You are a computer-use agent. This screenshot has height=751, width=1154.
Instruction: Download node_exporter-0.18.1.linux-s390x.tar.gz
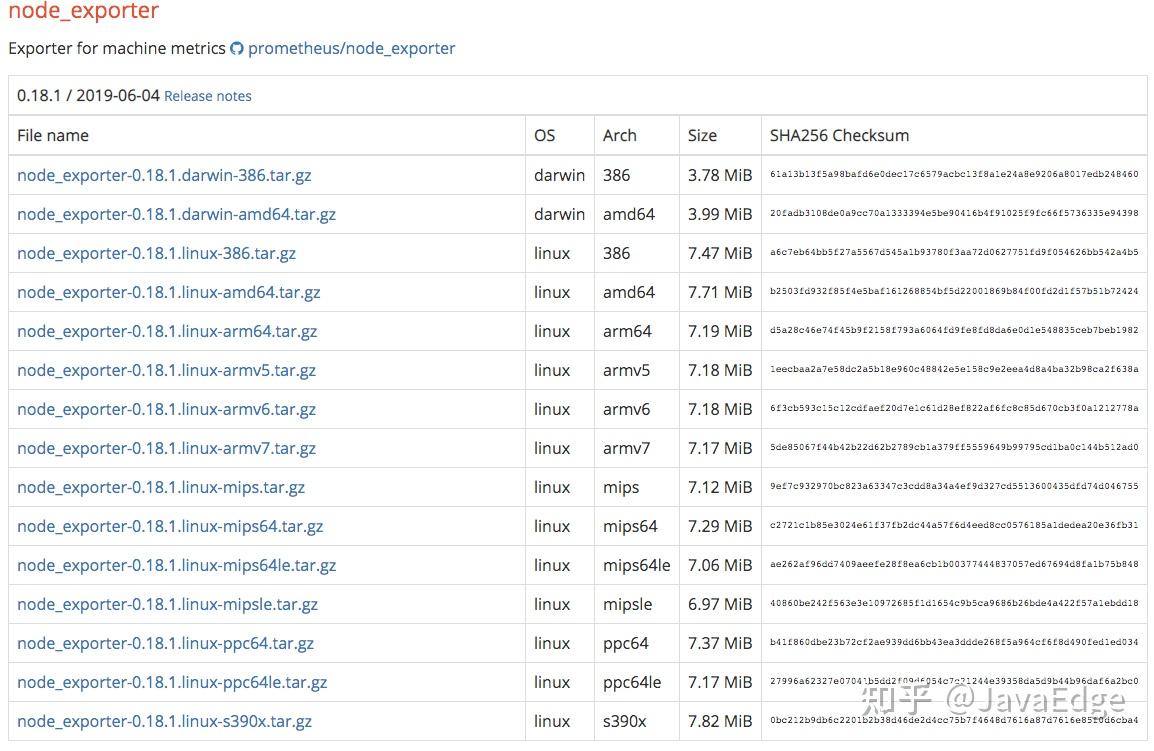tap(165, 721)
